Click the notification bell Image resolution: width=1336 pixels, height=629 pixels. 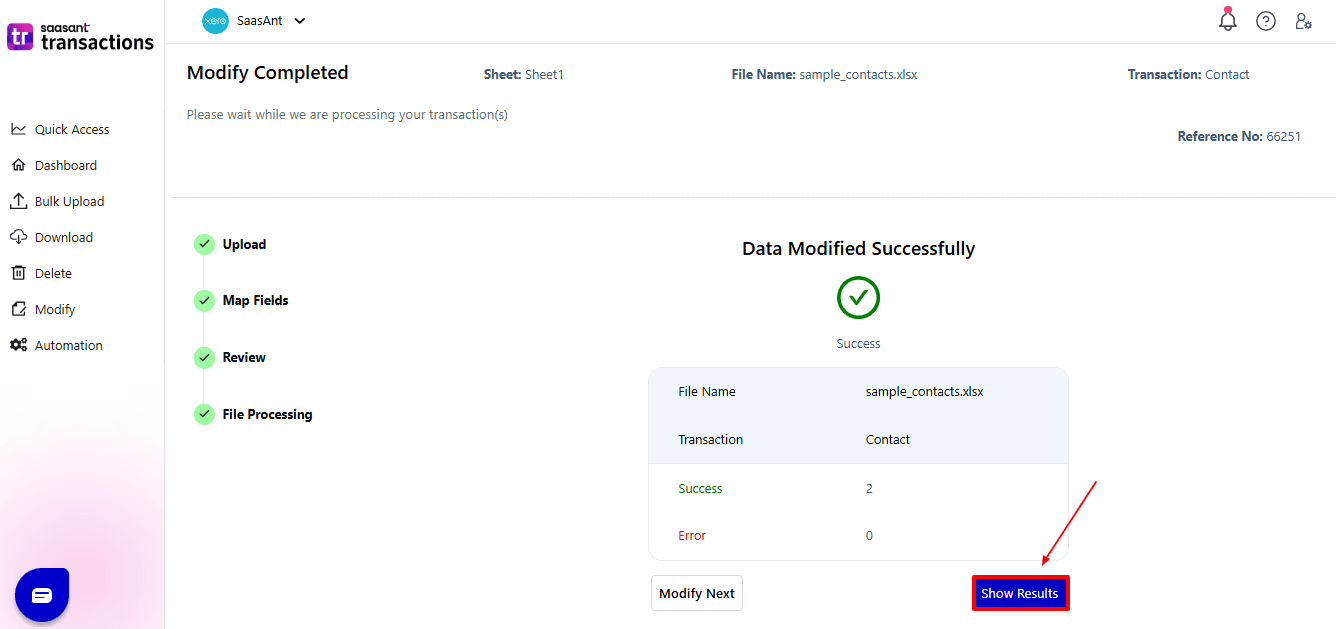1227,20
